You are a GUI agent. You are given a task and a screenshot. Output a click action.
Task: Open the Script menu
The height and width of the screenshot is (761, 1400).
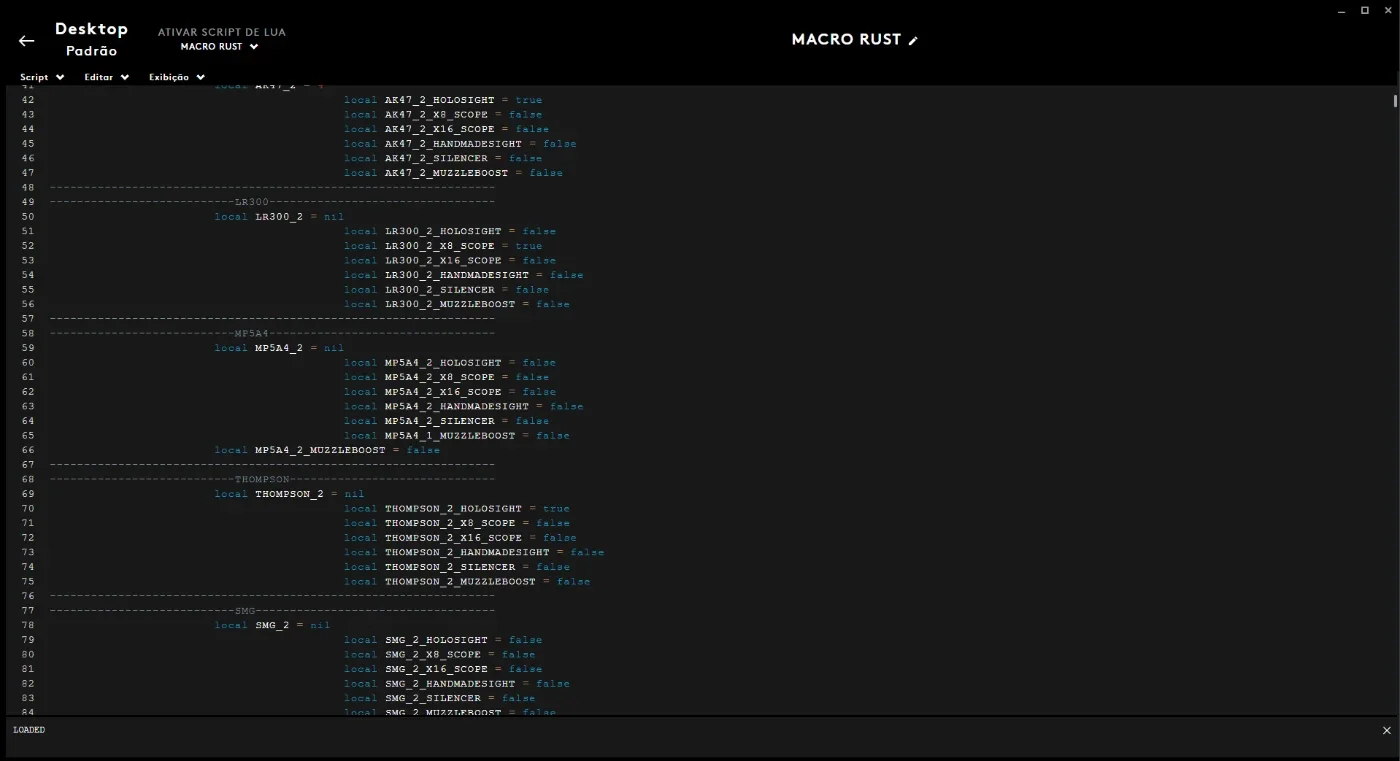point(42,77)
